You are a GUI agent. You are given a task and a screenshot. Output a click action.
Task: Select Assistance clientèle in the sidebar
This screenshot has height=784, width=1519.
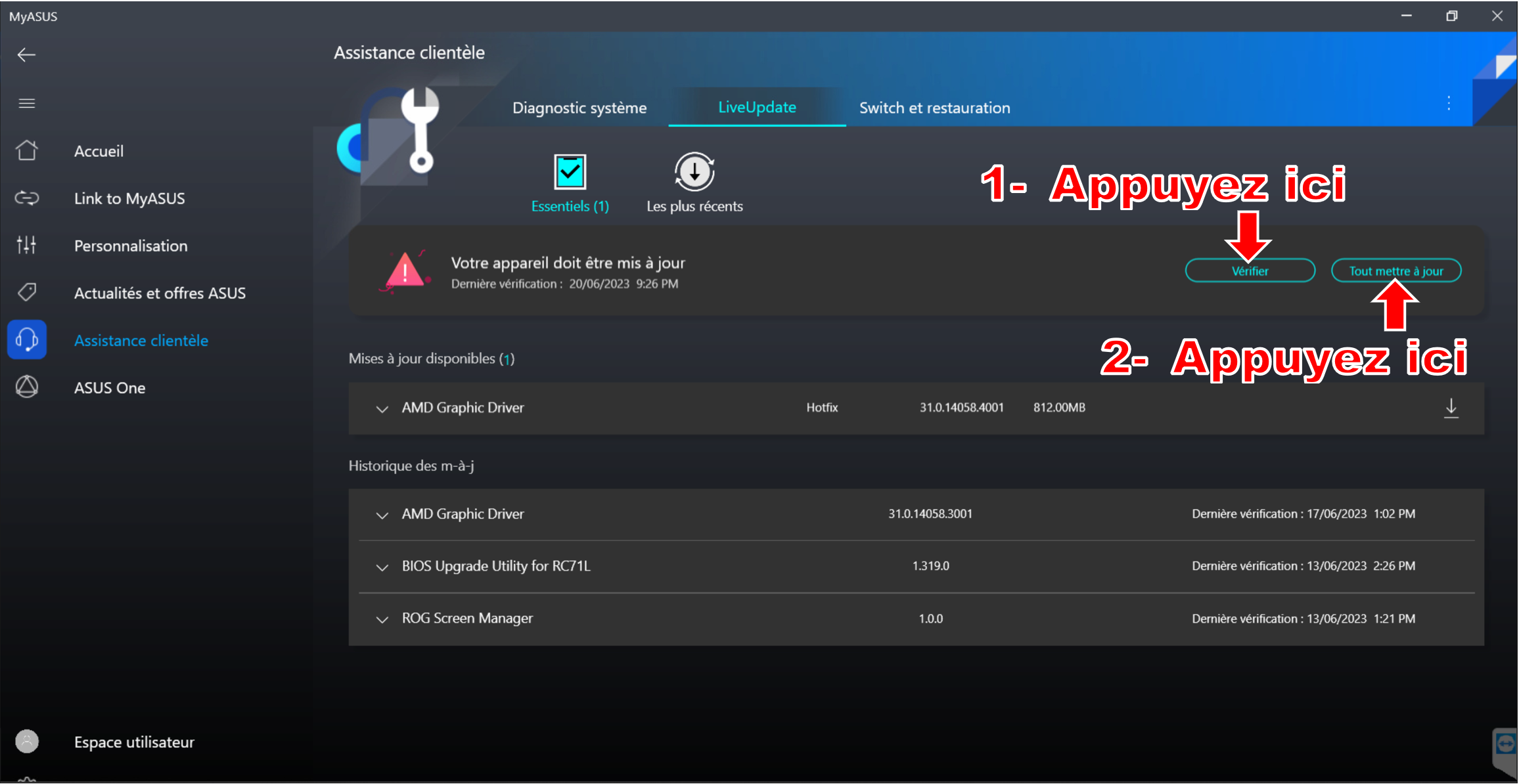click(141, 340)
